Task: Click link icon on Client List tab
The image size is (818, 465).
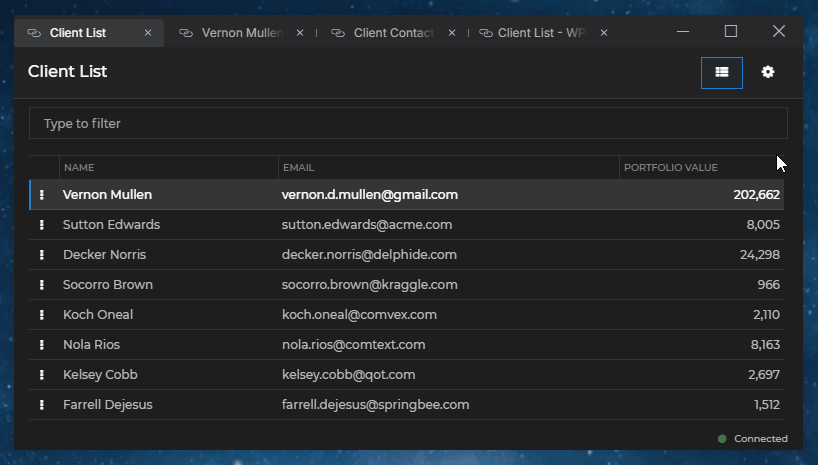Action: (34, 33)
